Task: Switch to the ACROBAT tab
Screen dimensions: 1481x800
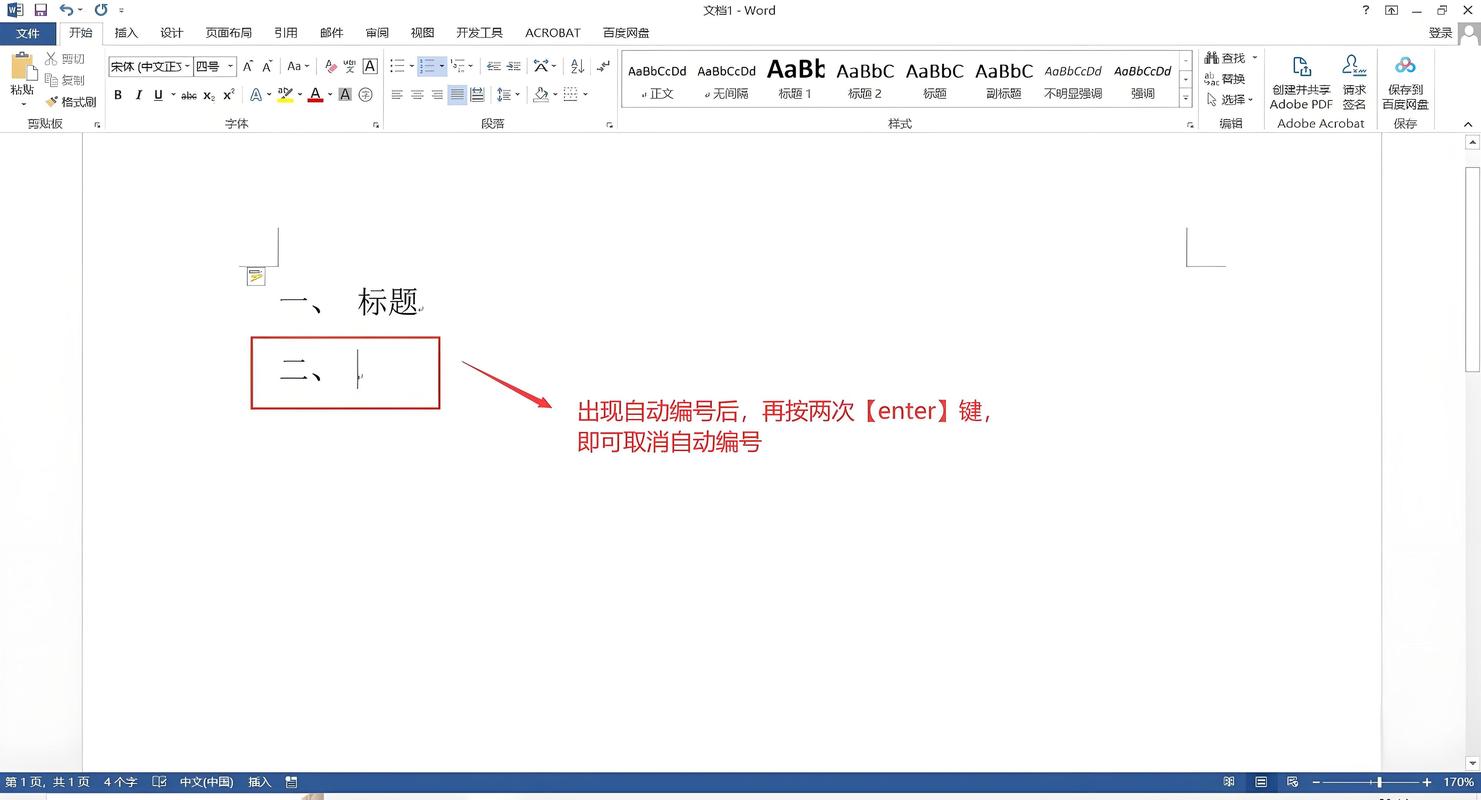Action: [553, 33]
